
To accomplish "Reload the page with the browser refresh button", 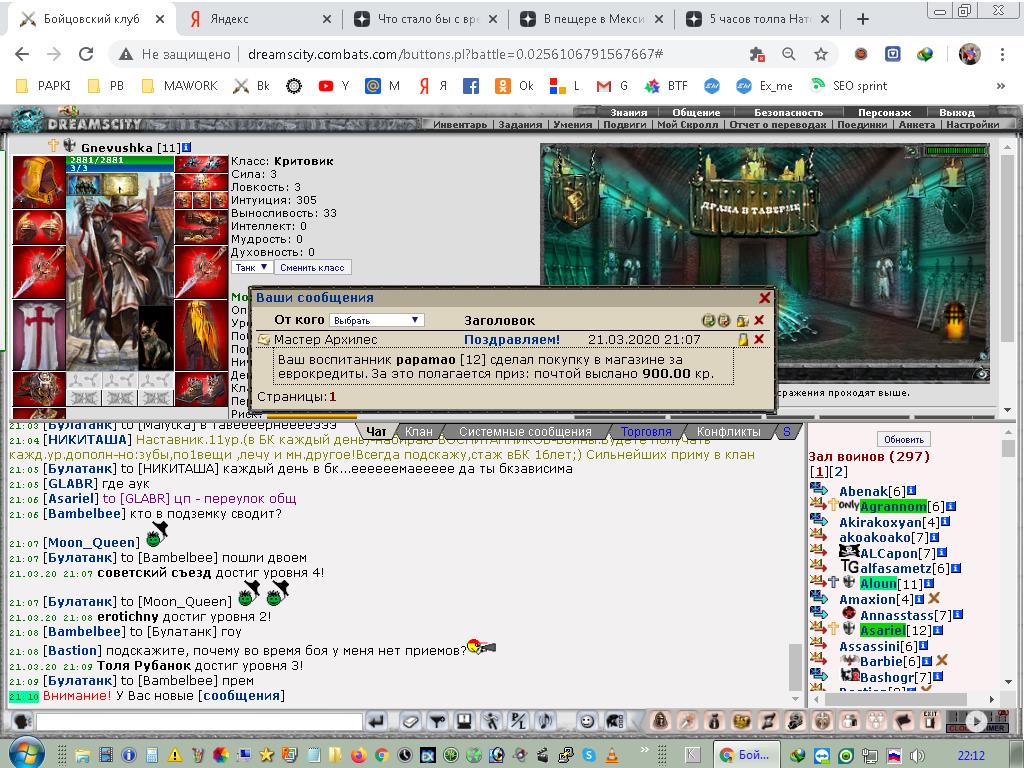I will [86, 54].
